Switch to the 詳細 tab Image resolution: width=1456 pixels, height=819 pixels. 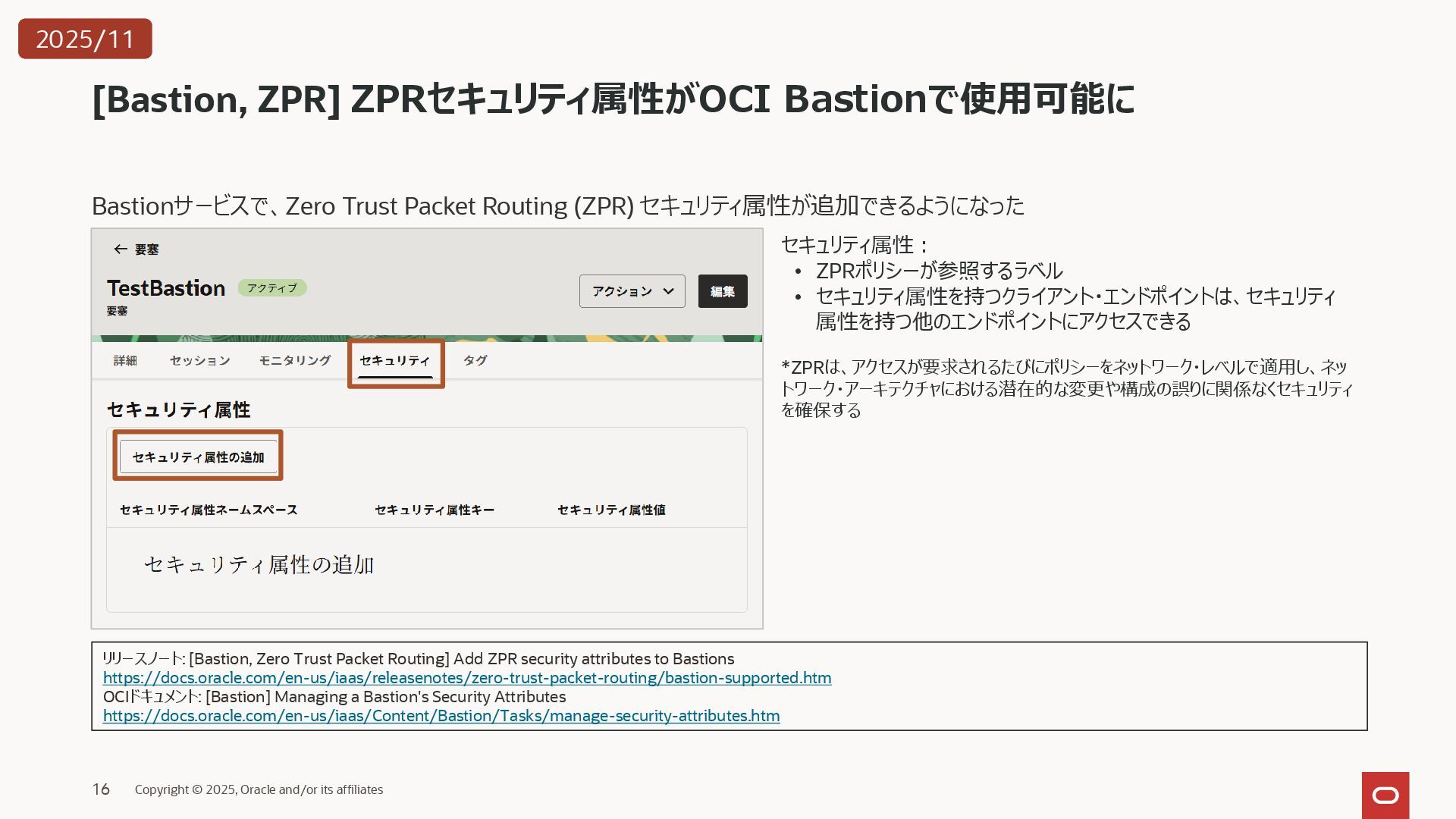(125, 360)
